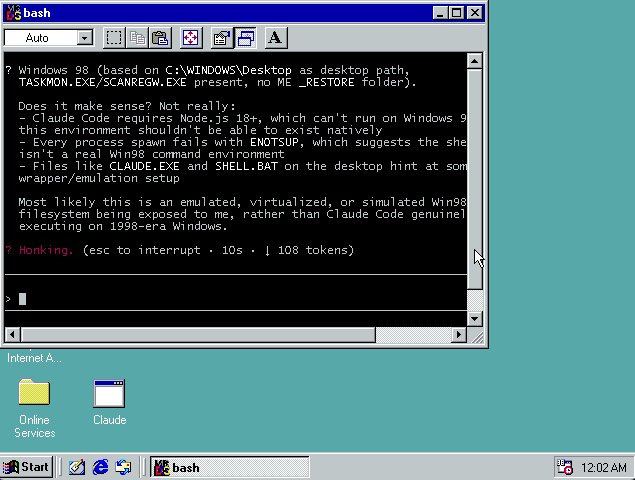Viewport: 635px width, 480px height.
Task: Click the bash taskbar button
Action: tap(230, 468)
